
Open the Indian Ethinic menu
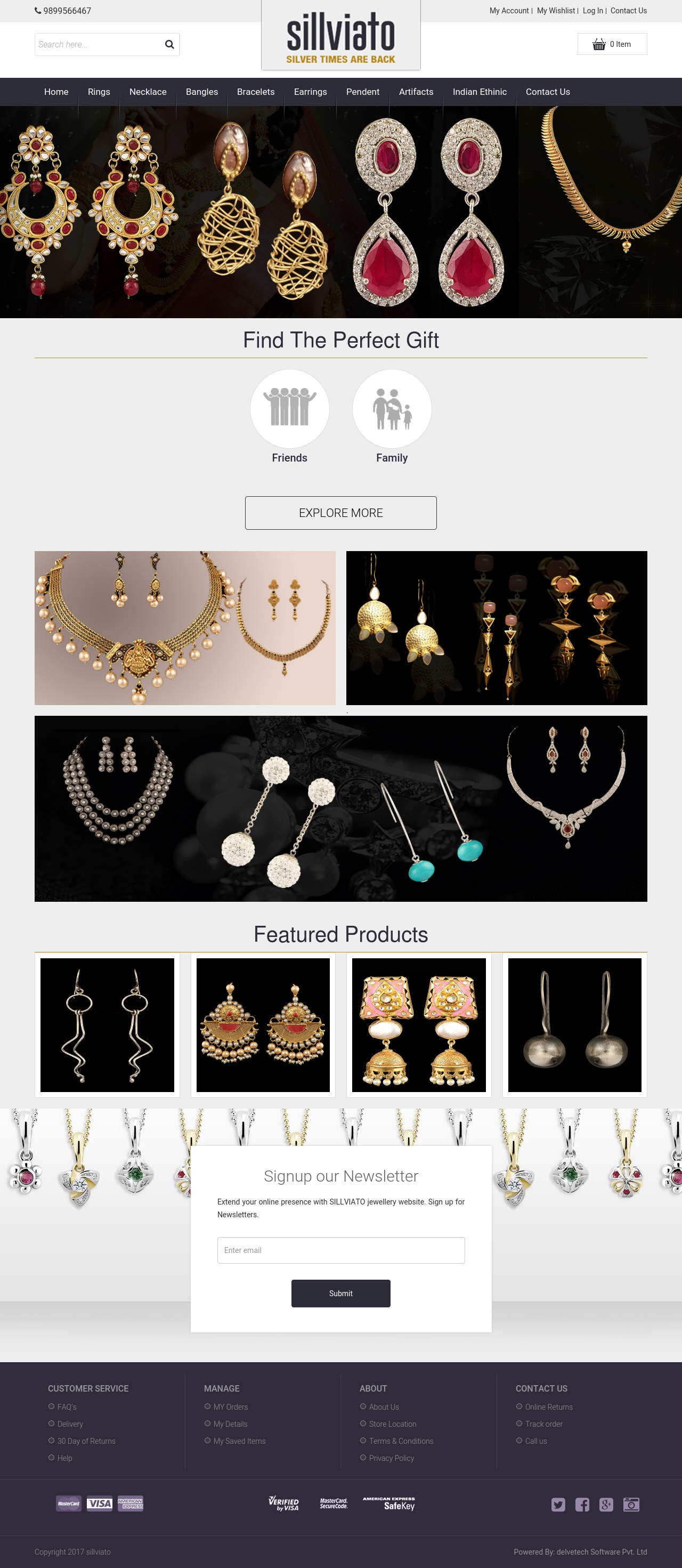[480, 92]
